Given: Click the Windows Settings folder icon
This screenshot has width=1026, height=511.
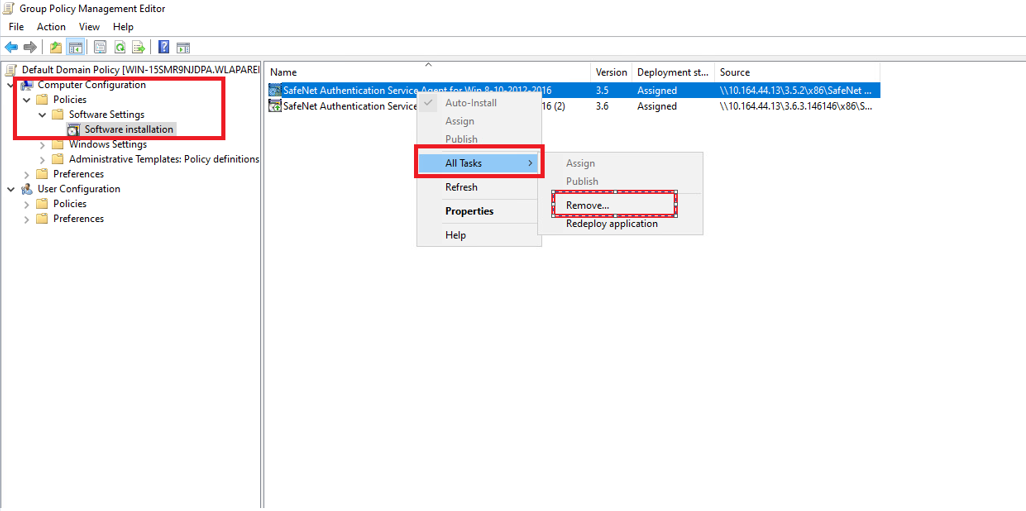Looking at the screenshot, I should [58, 145].
